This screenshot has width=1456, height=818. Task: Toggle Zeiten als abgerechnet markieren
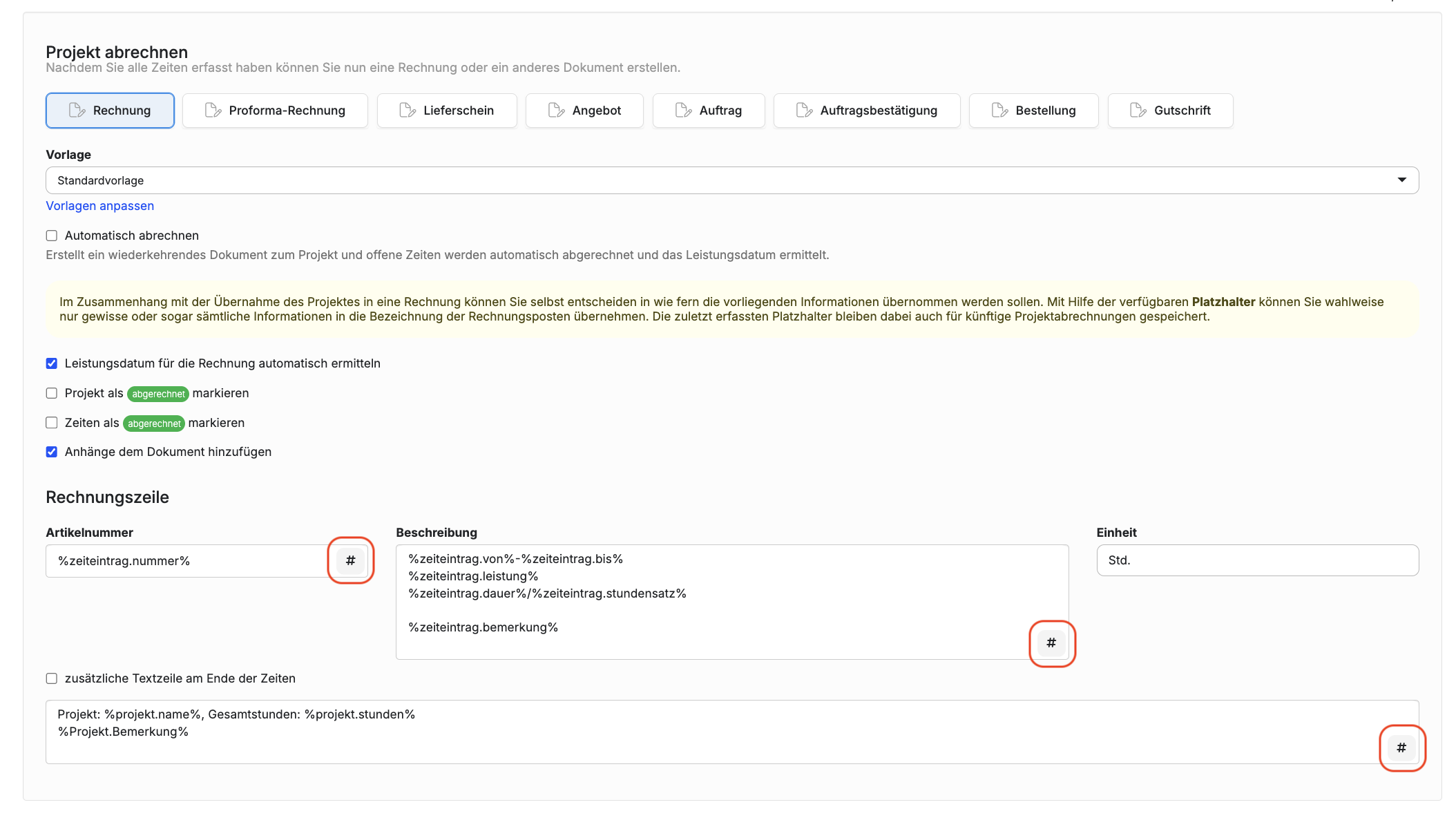tap(52, 423)
